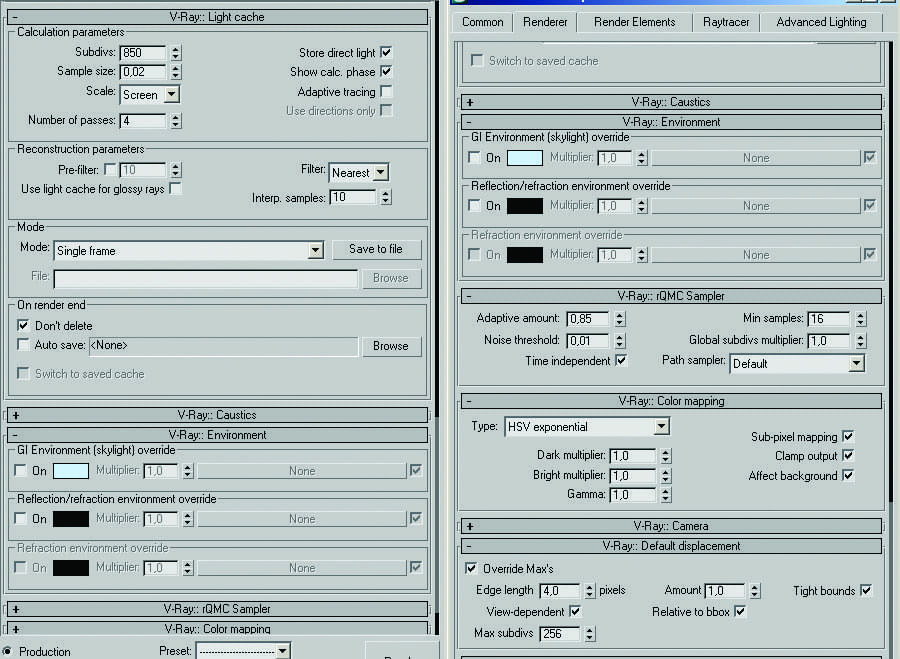This screenshot has width=900, height=659.
Task: Toggle the Affect background checkbox
Action: click(x=848, y=475)
